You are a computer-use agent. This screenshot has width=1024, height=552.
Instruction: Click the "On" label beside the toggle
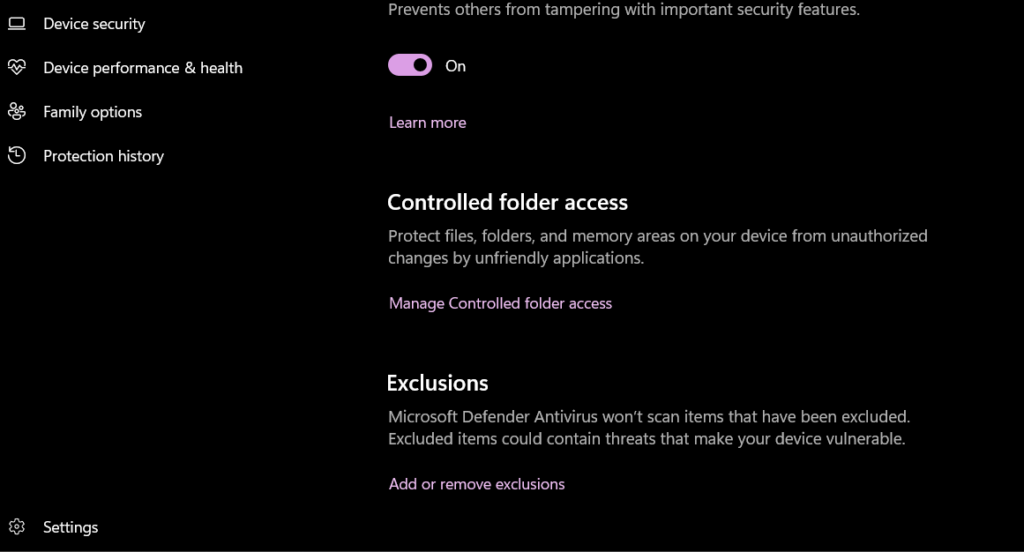tap(456, 66)
